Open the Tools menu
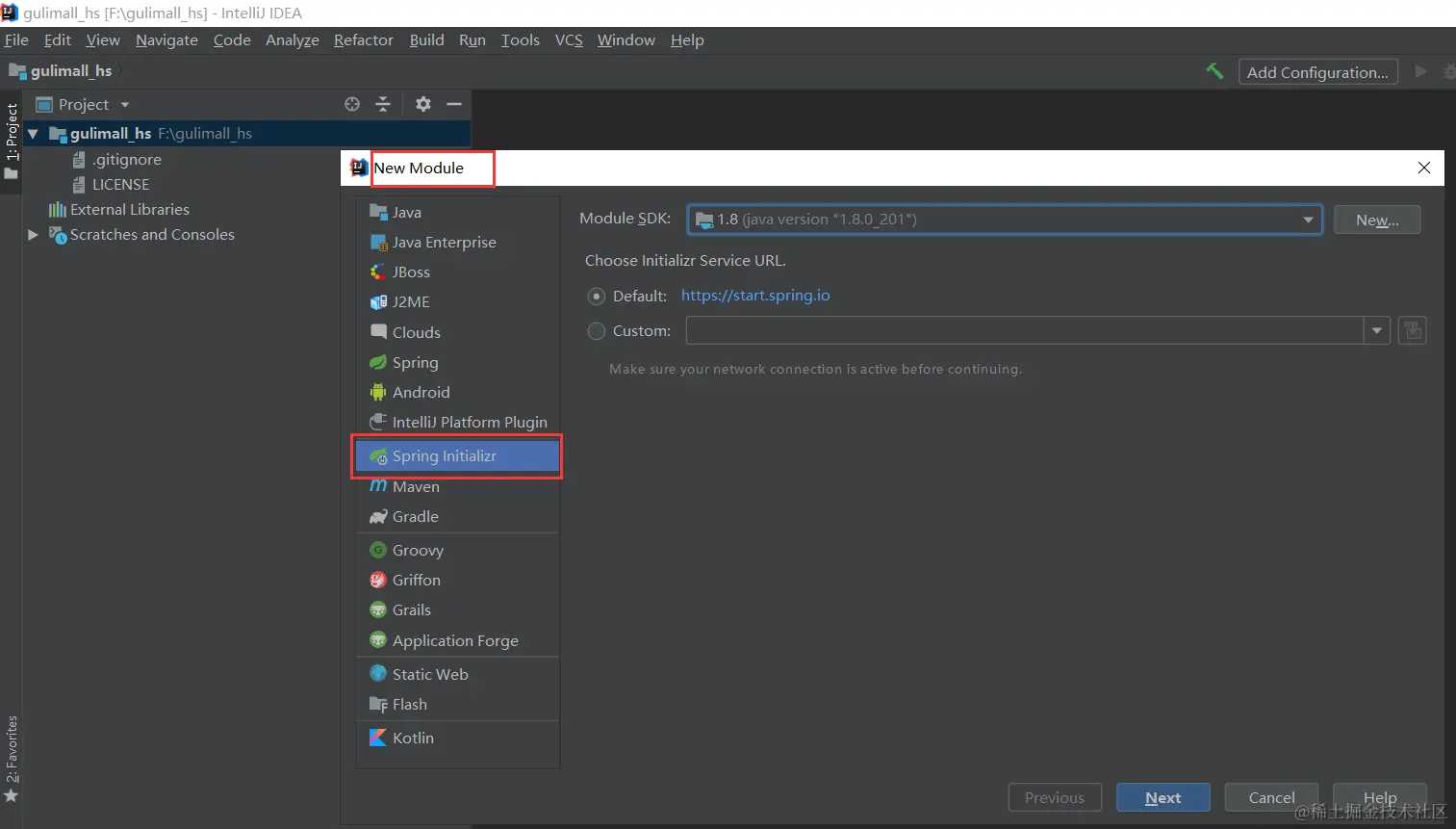The height and width of the screenshot is (829, 1456). point(521,40)
